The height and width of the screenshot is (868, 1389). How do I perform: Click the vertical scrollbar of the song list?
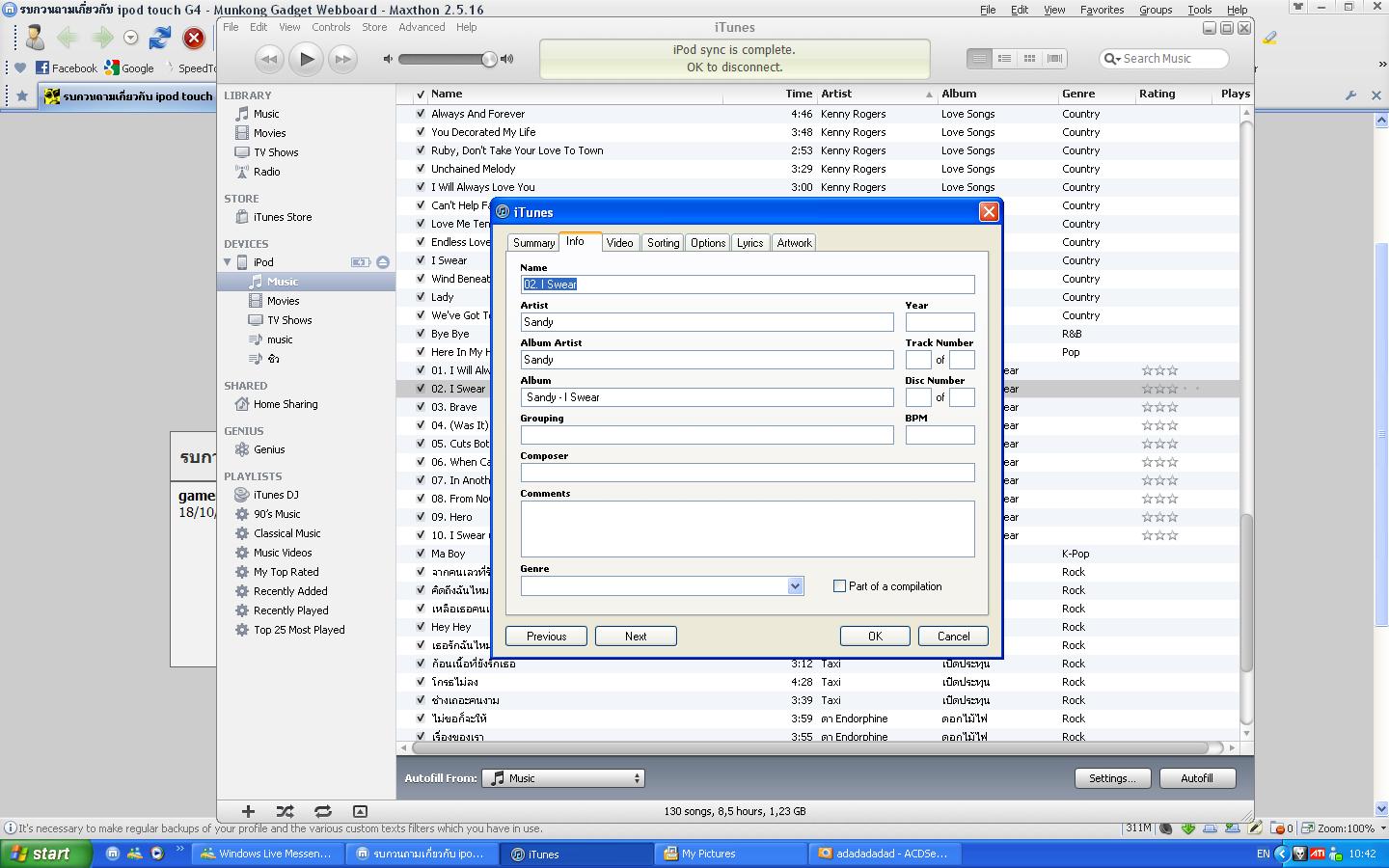pos(1246,593)
